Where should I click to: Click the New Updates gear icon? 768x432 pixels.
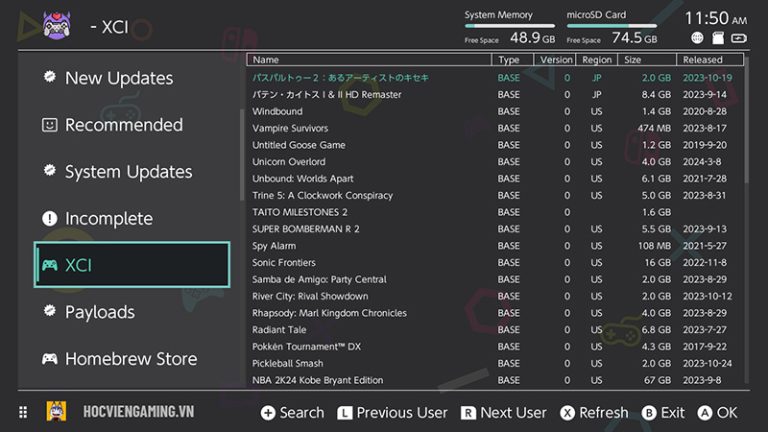(49, 77)
